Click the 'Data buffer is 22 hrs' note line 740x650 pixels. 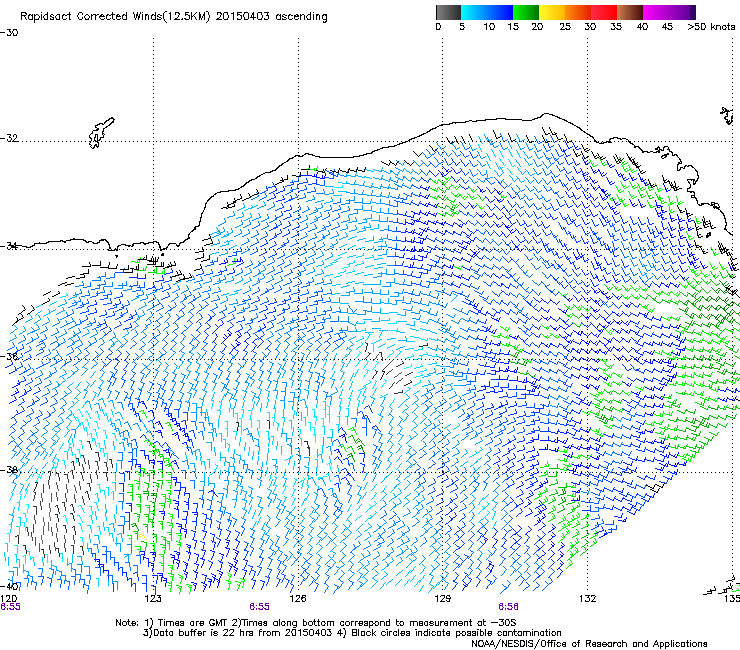352,633
